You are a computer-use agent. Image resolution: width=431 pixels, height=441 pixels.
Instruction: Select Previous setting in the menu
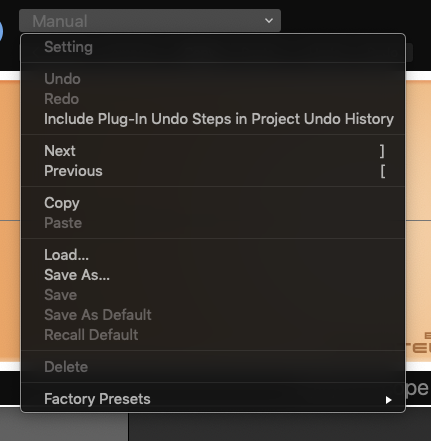click(x=213, y=171)
